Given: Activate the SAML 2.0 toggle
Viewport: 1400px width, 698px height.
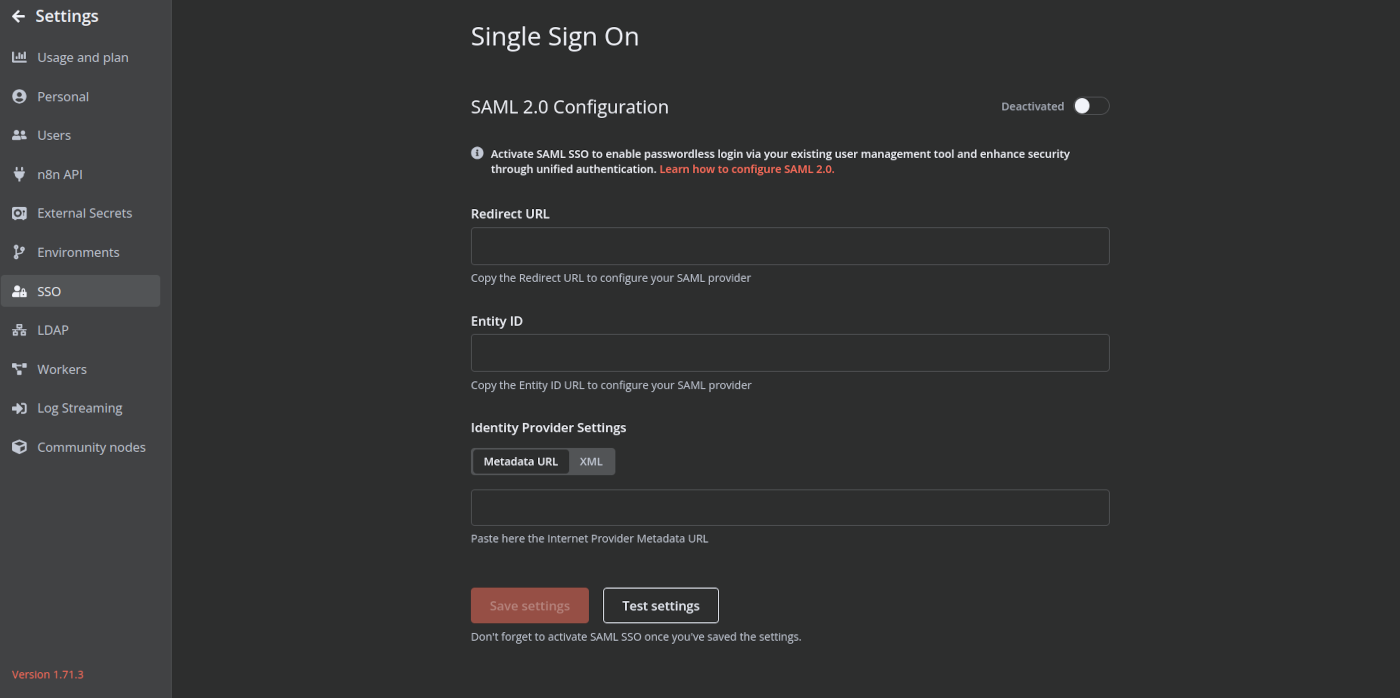Looking at the screenshot, I should tap(1092, 105).
